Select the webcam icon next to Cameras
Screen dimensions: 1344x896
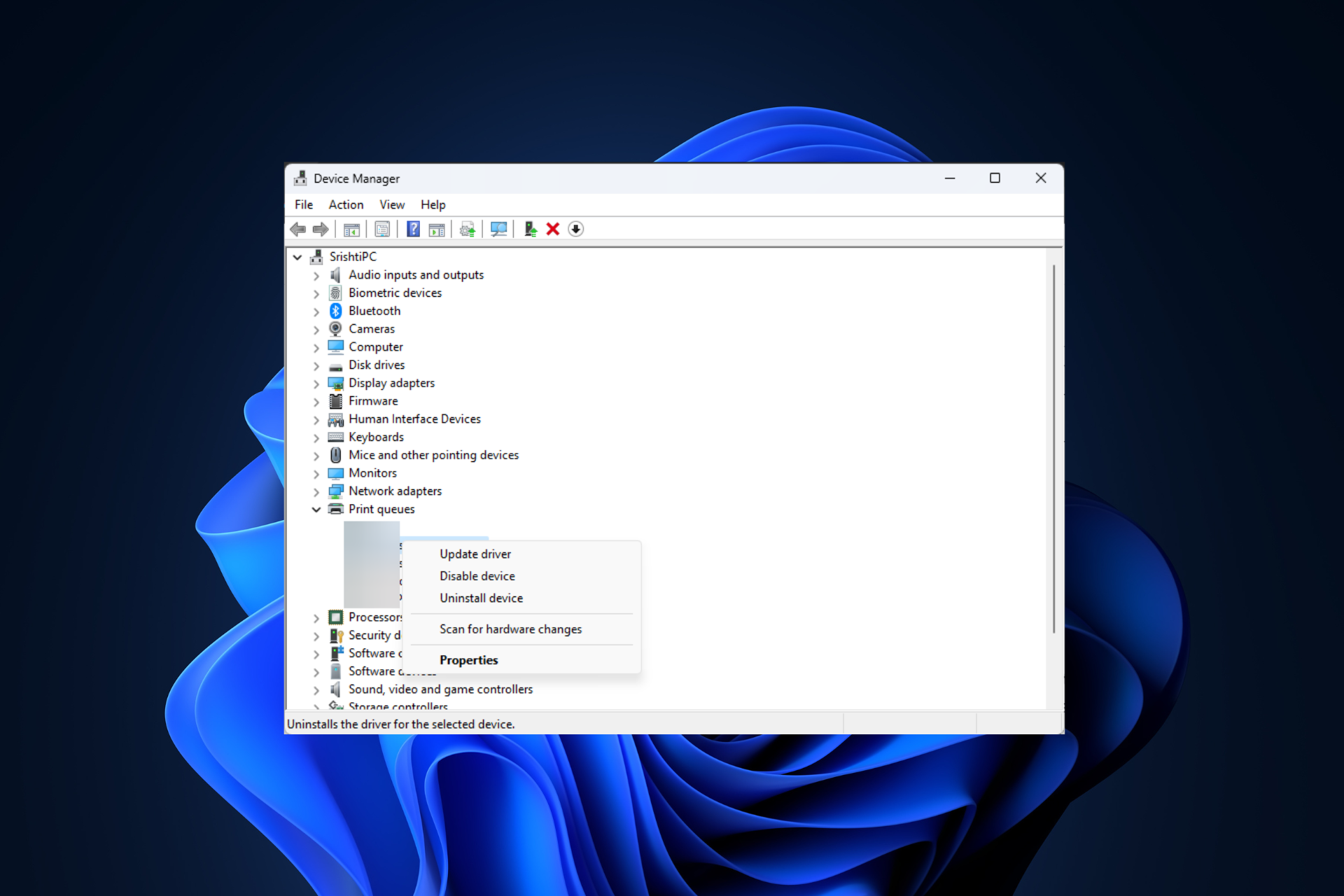pyautogui.click(x=336, y=329)
